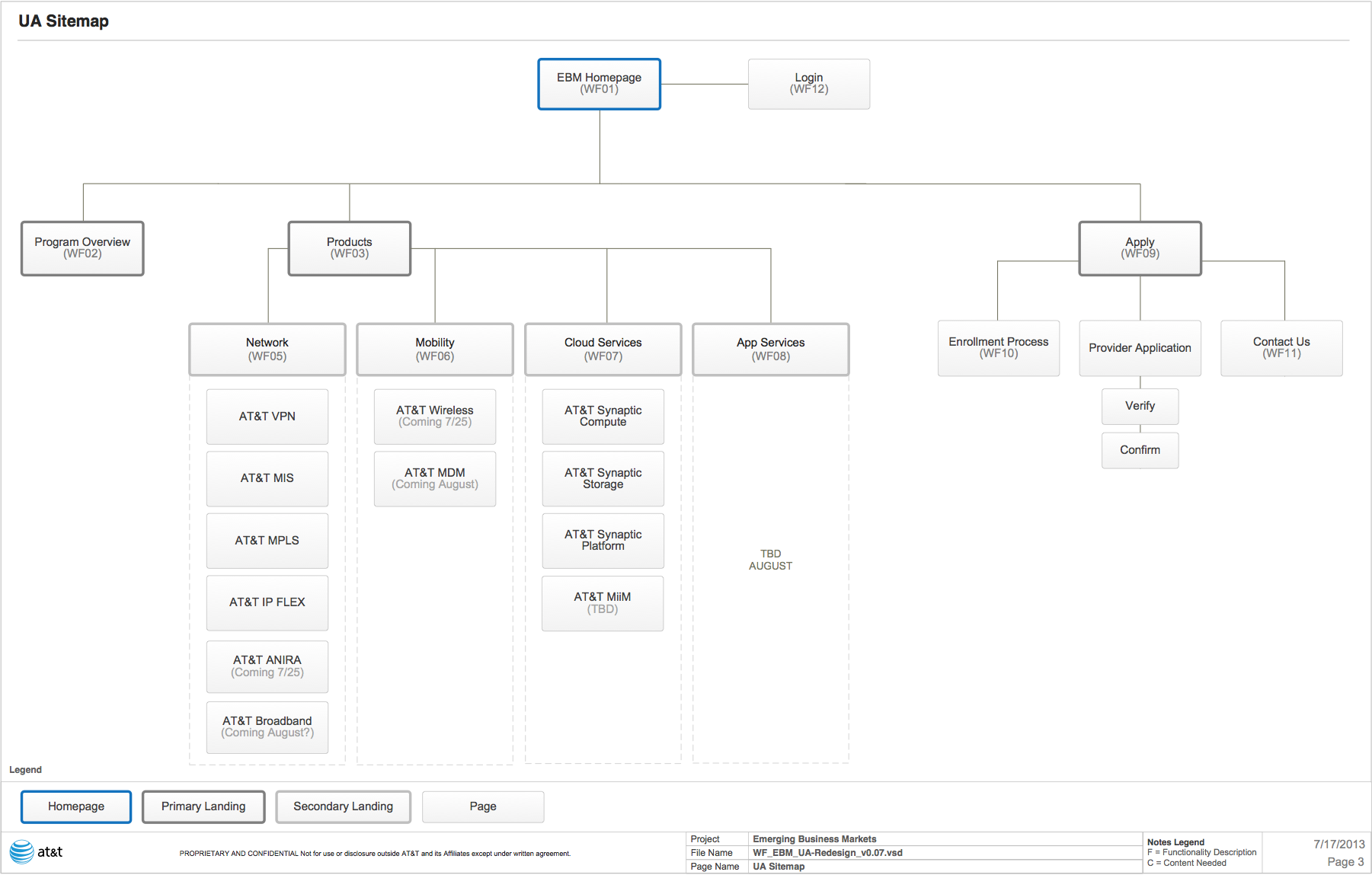Open the AT&T MDM box
Screen dimensions: 1372x875
(435, 479)
